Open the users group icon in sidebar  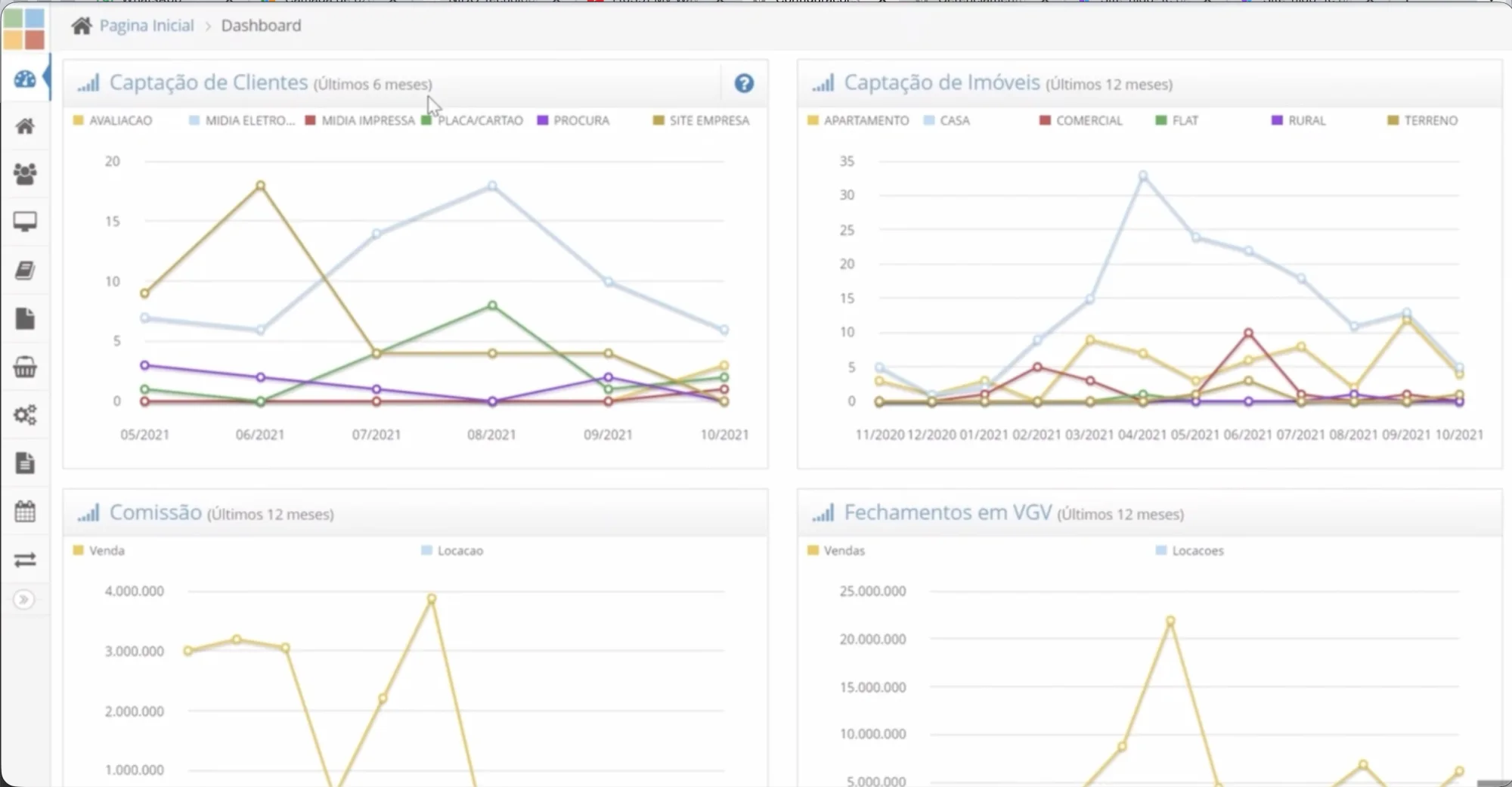[x=25, y=174]
